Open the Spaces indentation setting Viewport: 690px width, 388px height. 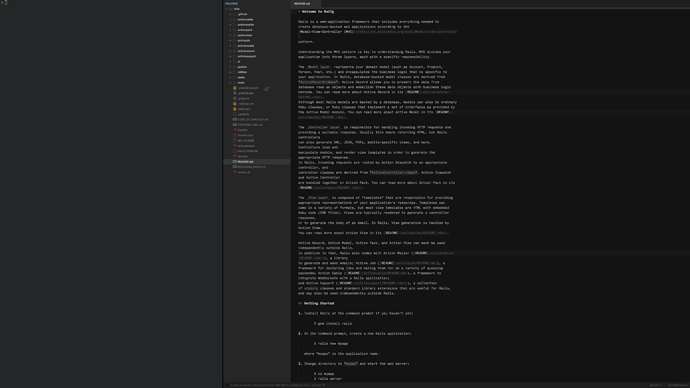tap(656, 385)
